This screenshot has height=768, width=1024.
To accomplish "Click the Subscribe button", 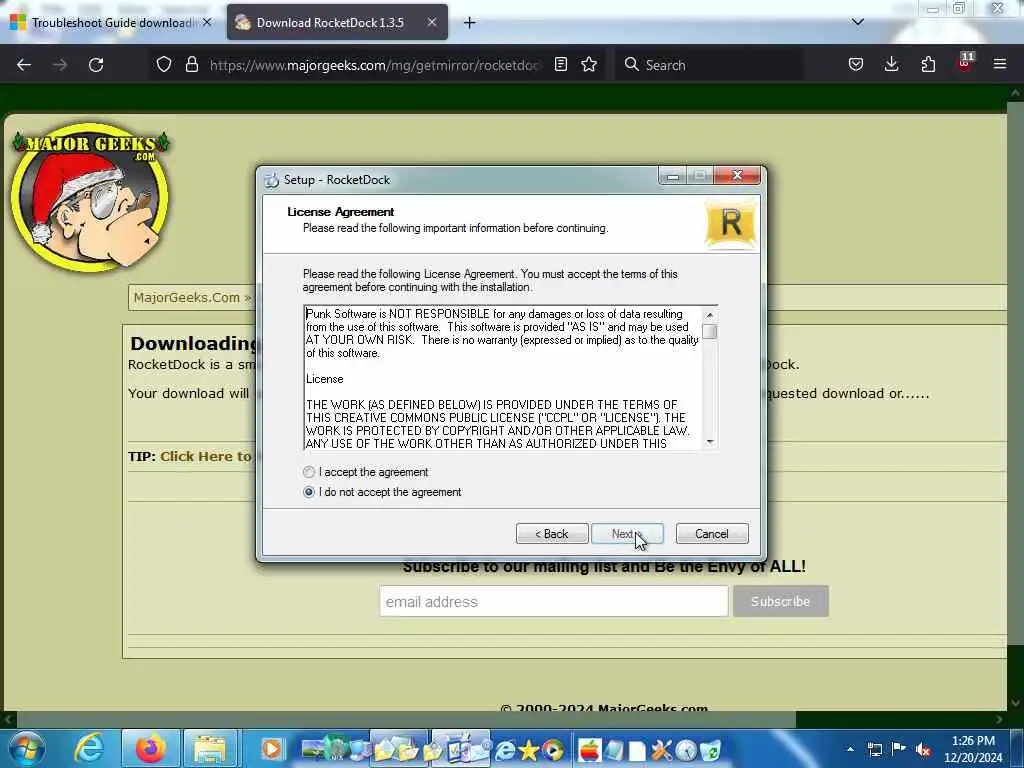I will [780, 601].
